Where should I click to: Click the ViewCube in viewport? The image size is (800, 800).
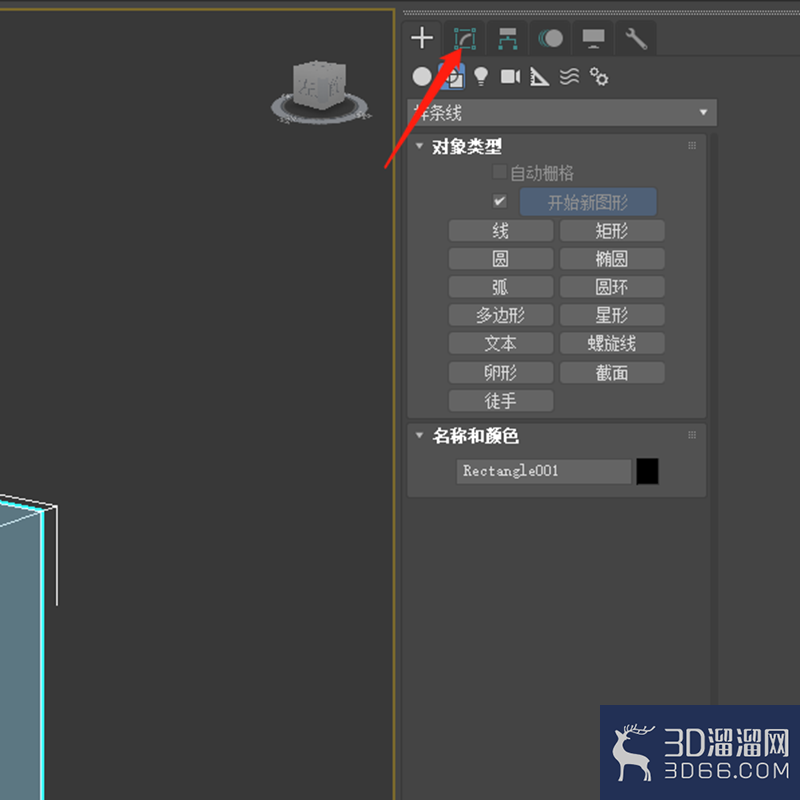pos(319,85)
